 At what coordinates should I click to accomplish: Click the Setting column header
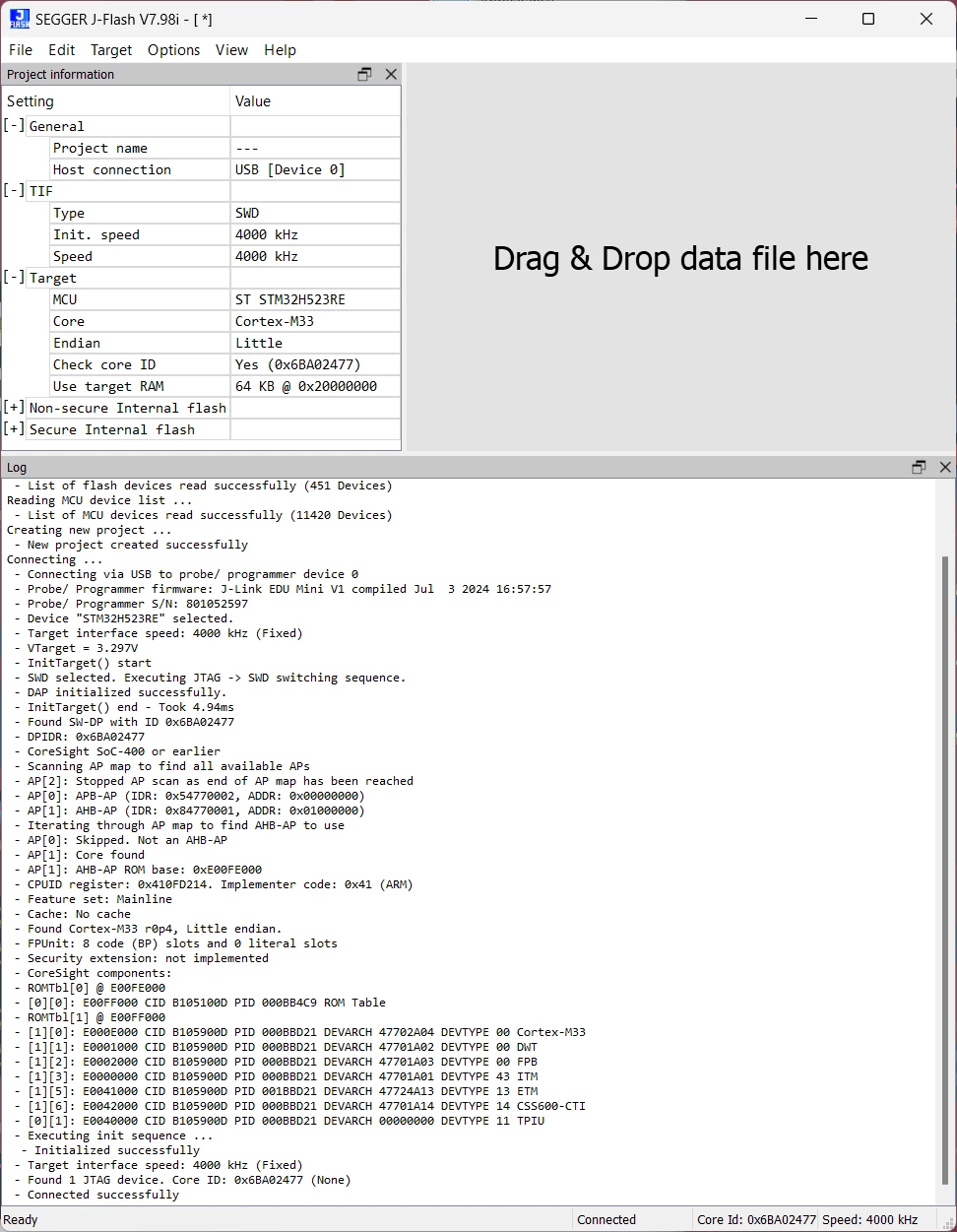[116, 101]
